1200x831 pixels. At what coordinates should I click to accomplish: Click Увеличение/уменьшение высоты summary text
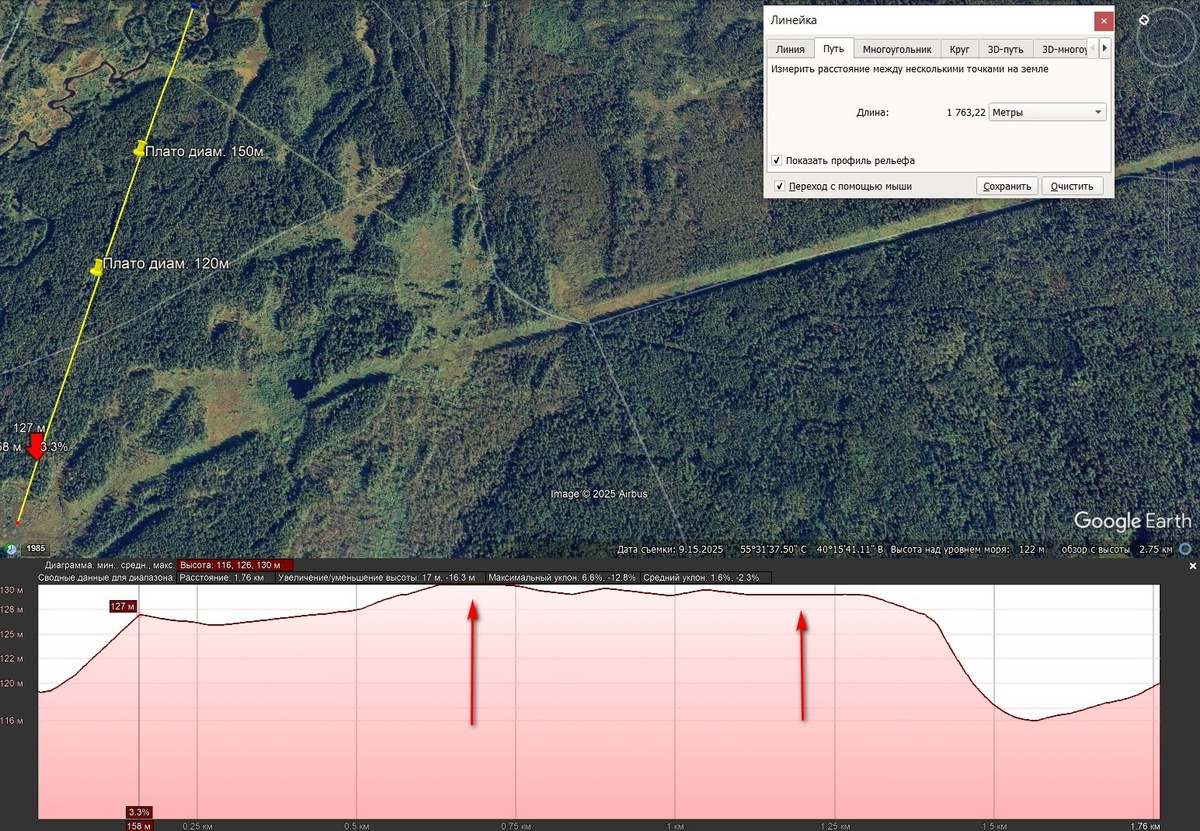[x=376, y=577]
